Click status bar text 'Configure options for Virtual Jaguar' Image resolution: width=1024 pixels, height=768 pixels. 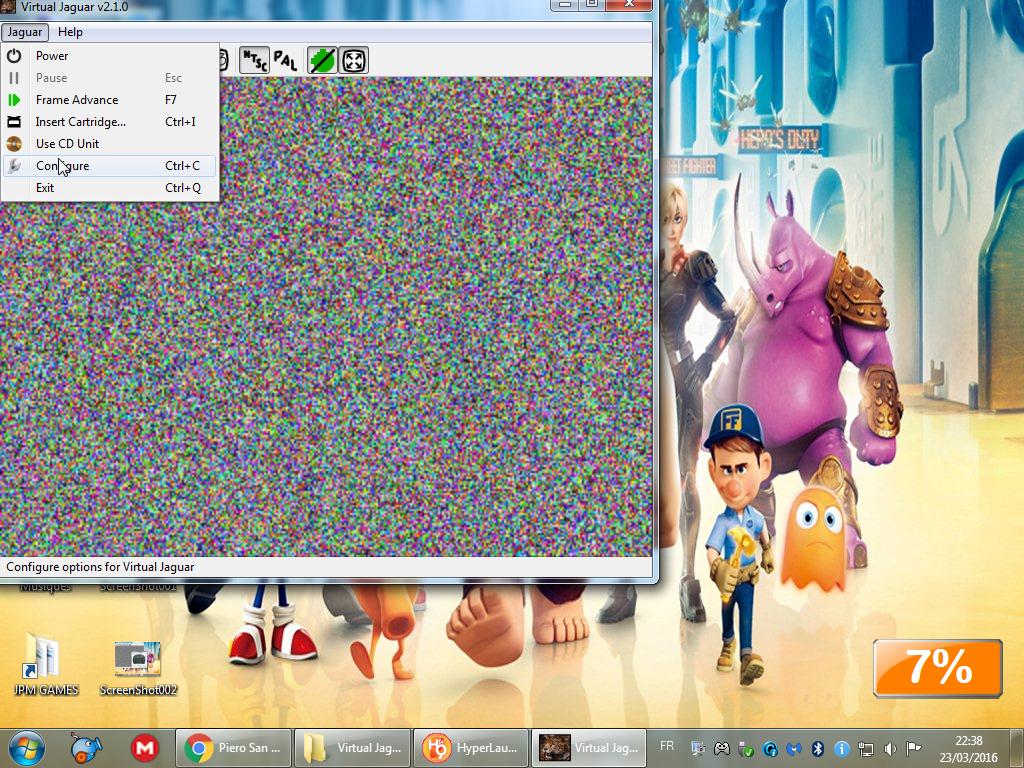[100, 567]
